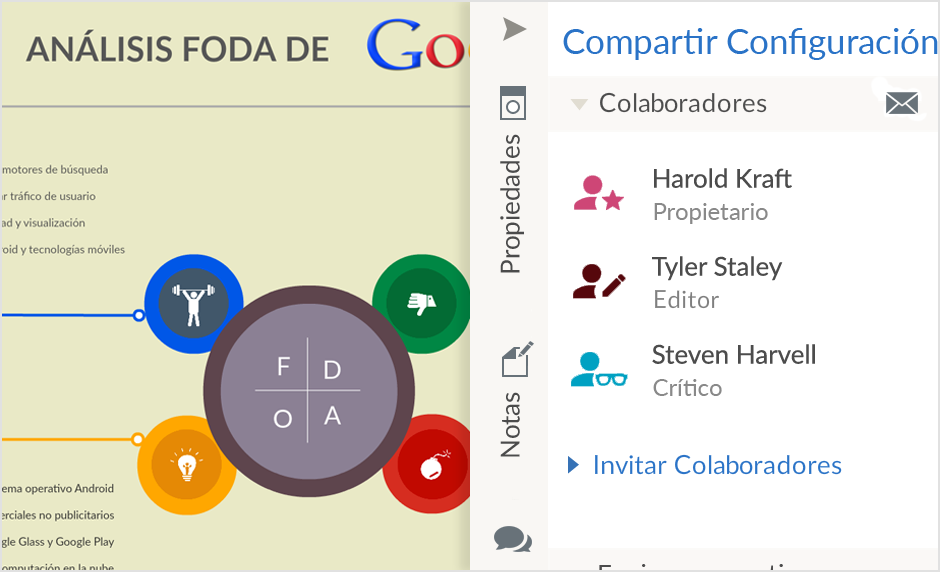
Task: Select the blue weightlifter strengths circle
Action: [x=193, y=303]
